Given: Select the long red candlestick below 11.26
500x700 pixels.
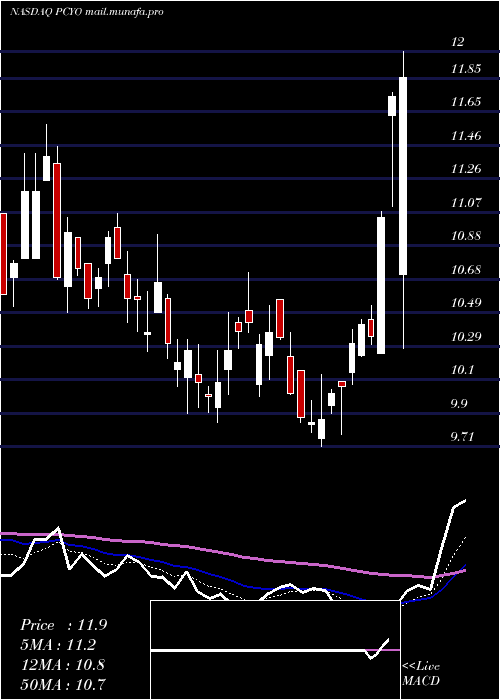Looking at the screenshot, I should 57,221.
